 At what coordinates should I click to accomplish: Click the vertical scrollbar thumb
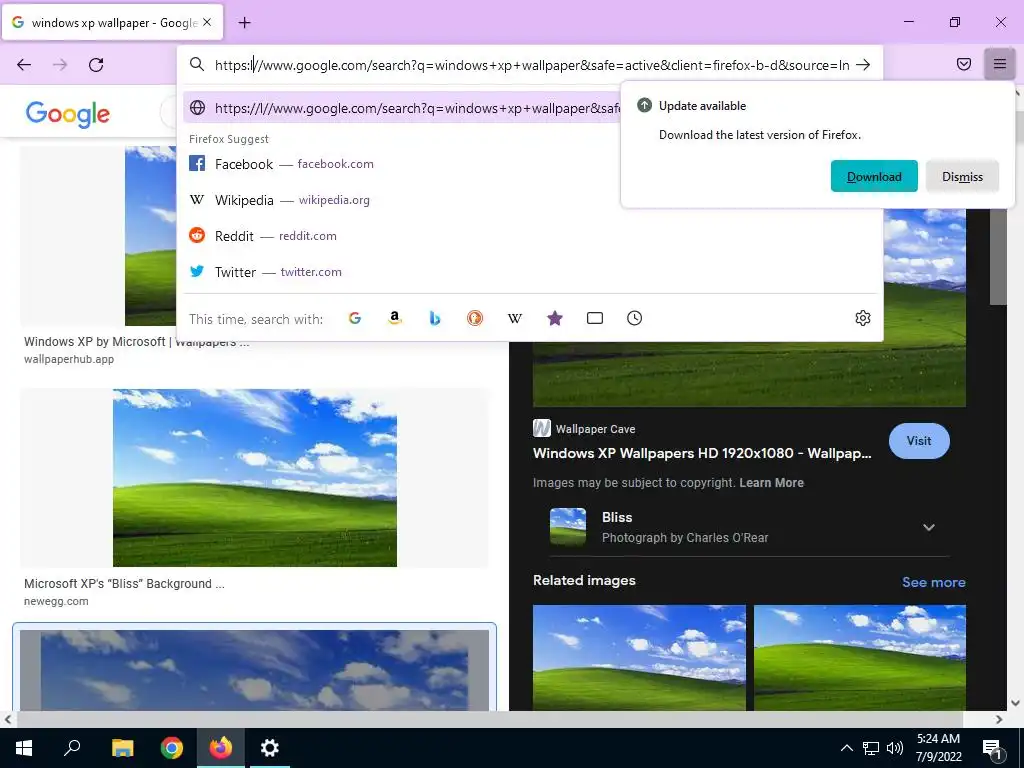[998, 257]
